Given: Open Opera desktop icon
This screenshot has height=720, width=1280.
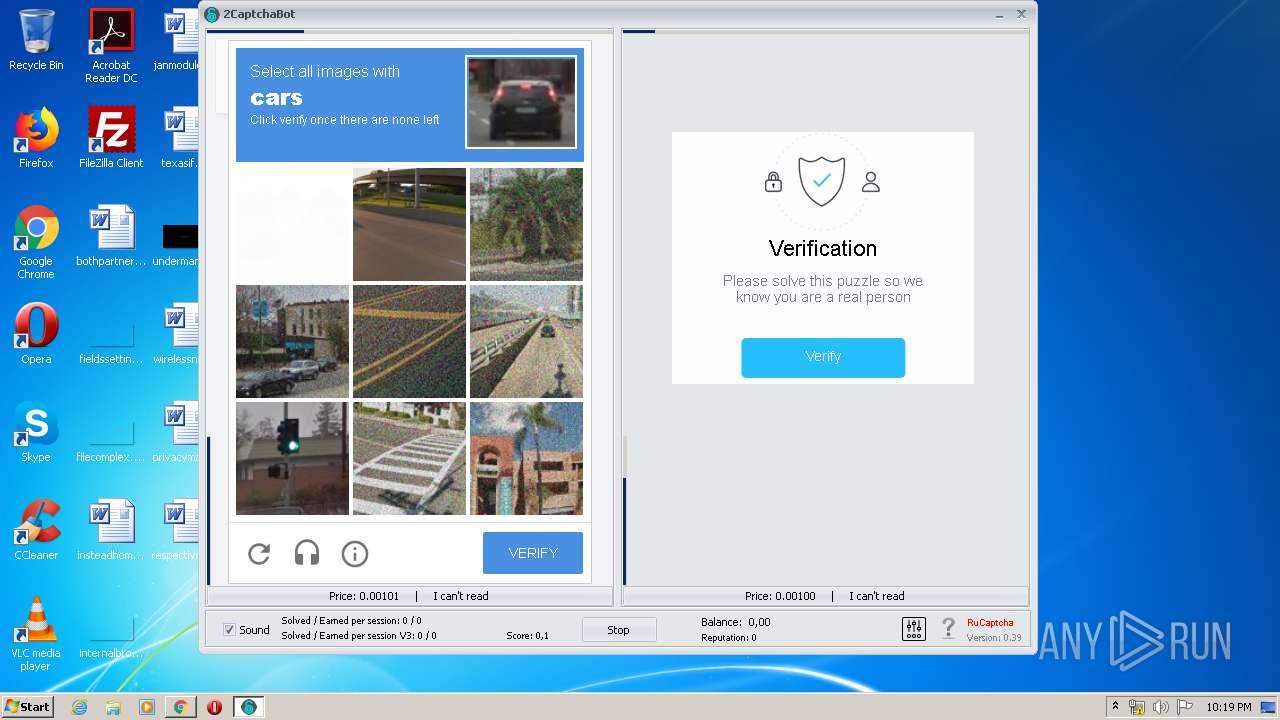Looking at the screenshot, I should [36, 334].
